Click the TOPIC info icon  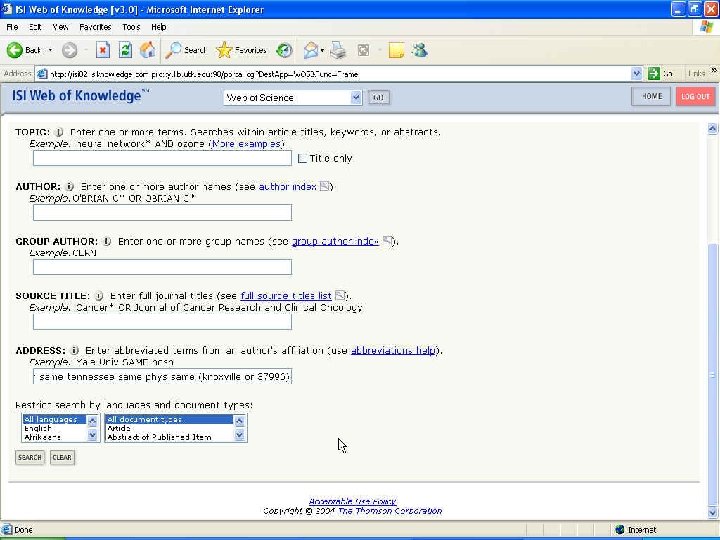[59, 132]
